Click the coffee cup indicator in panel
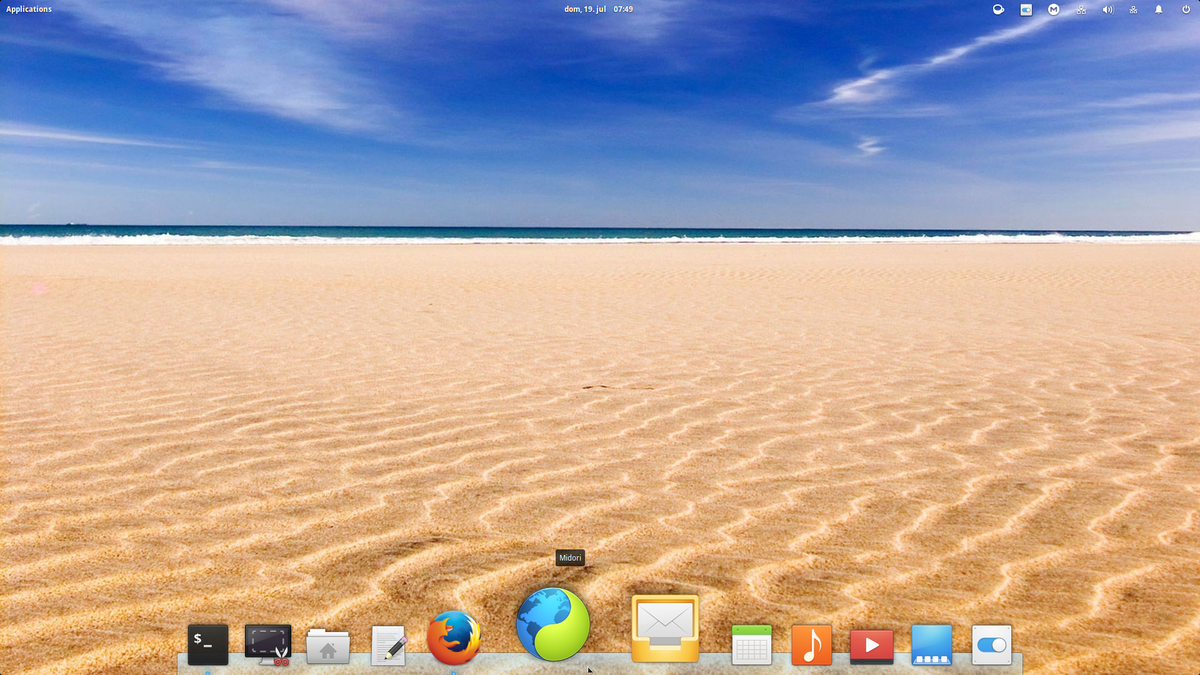Viewport: 1200px width, 675px height. pos(998,9)
